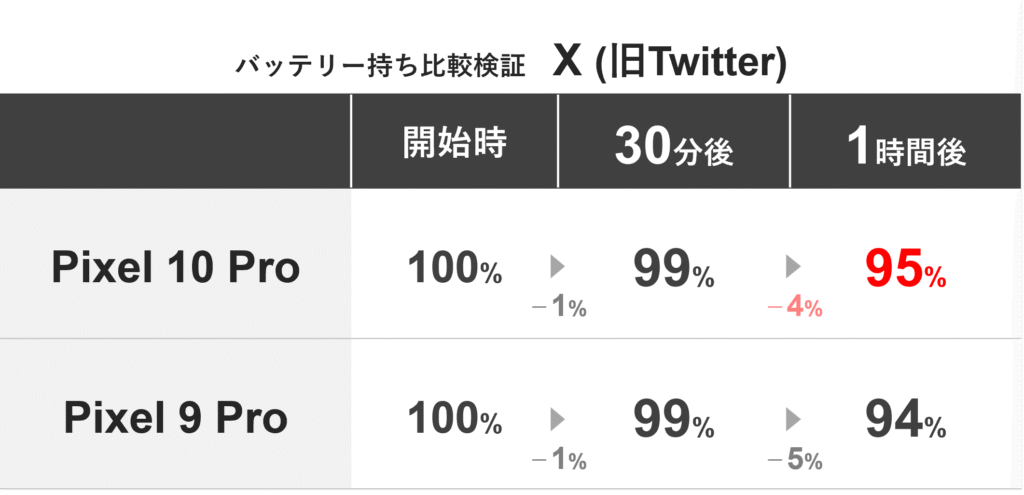Screen dimensions: 1024x495
Task: Click the −5% change label
Action: click(794, 461)
